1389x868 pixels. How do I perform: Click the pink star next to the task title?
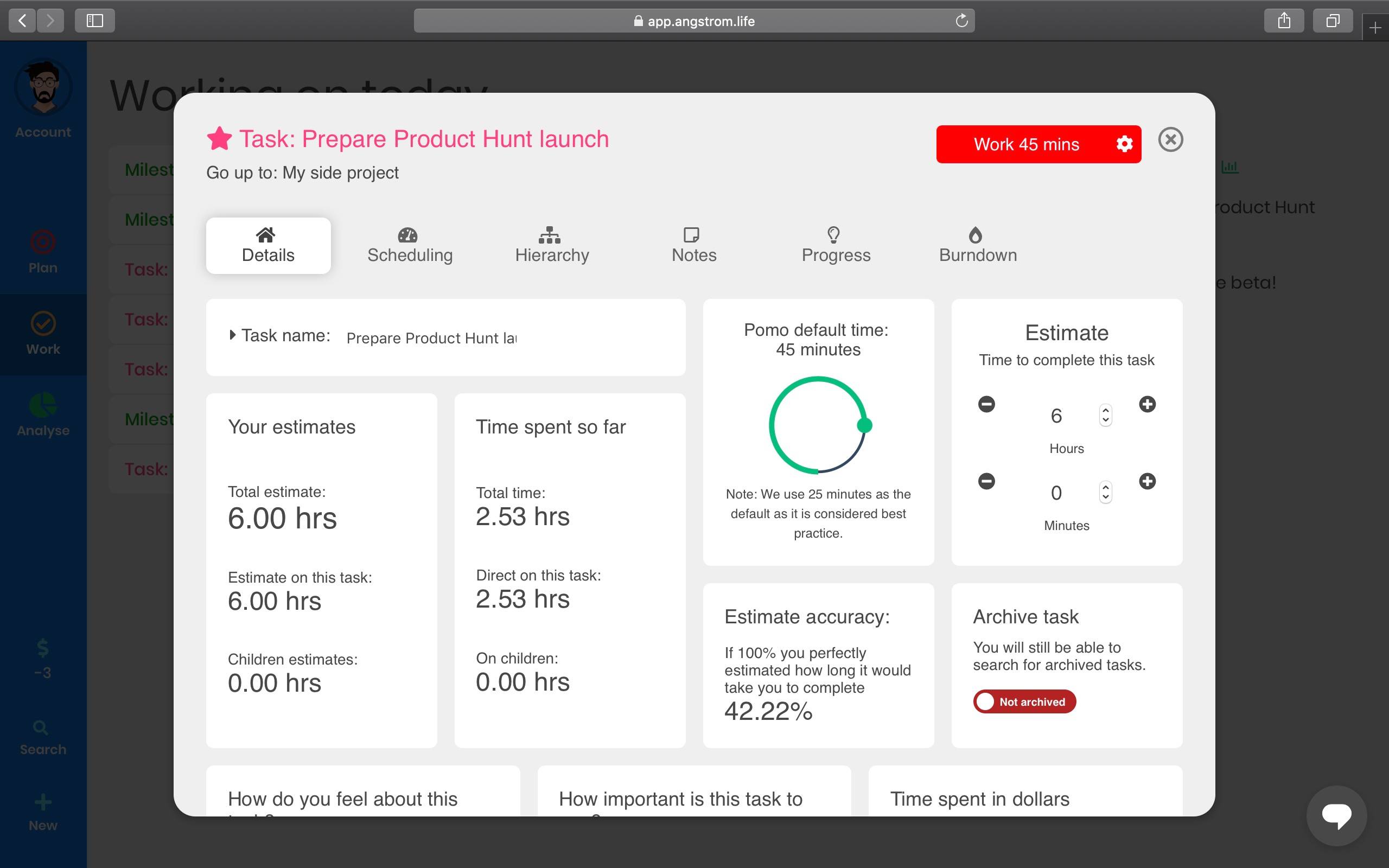(x=220, y=138)
